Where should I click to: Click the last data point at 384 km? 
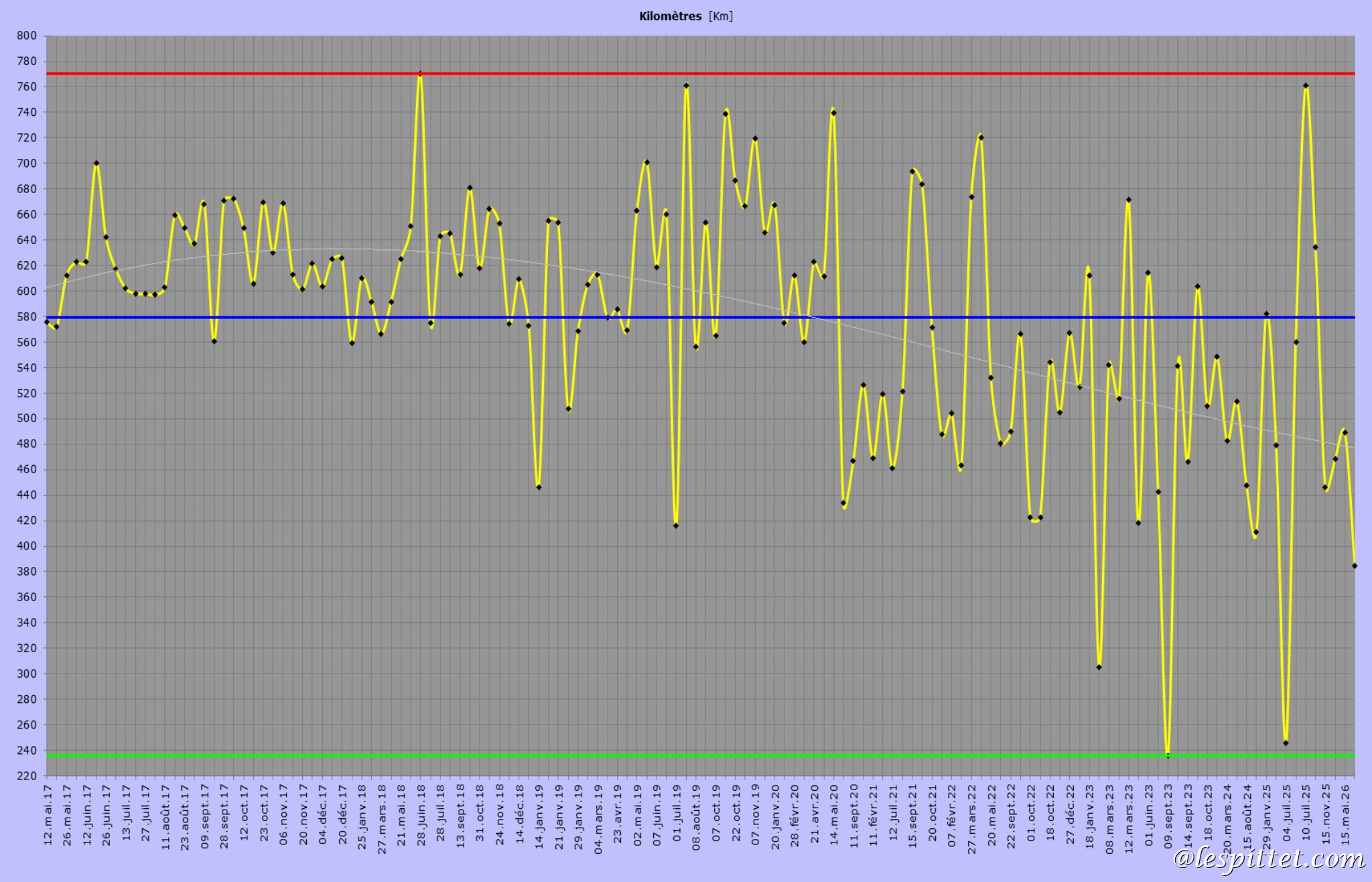1354,566
